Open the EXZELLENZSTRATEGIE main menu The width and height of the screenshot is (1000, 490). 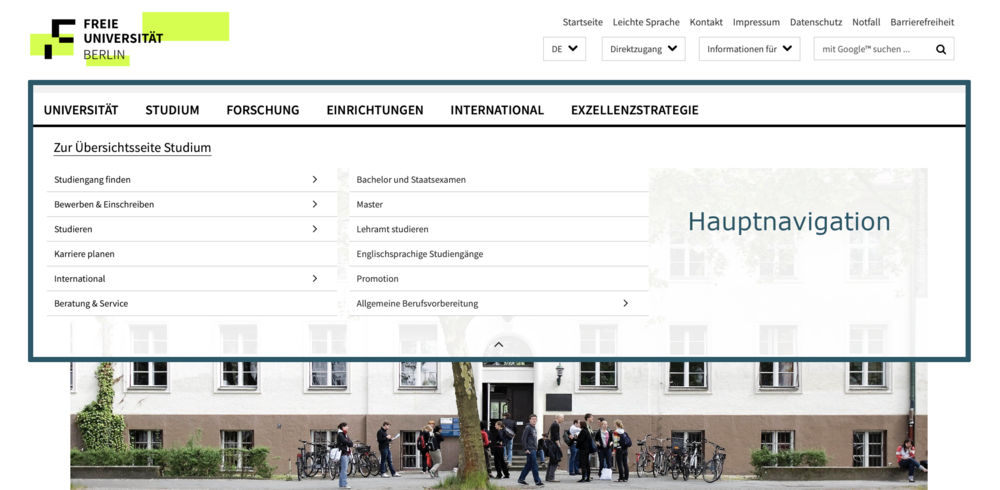coord(635,110)
